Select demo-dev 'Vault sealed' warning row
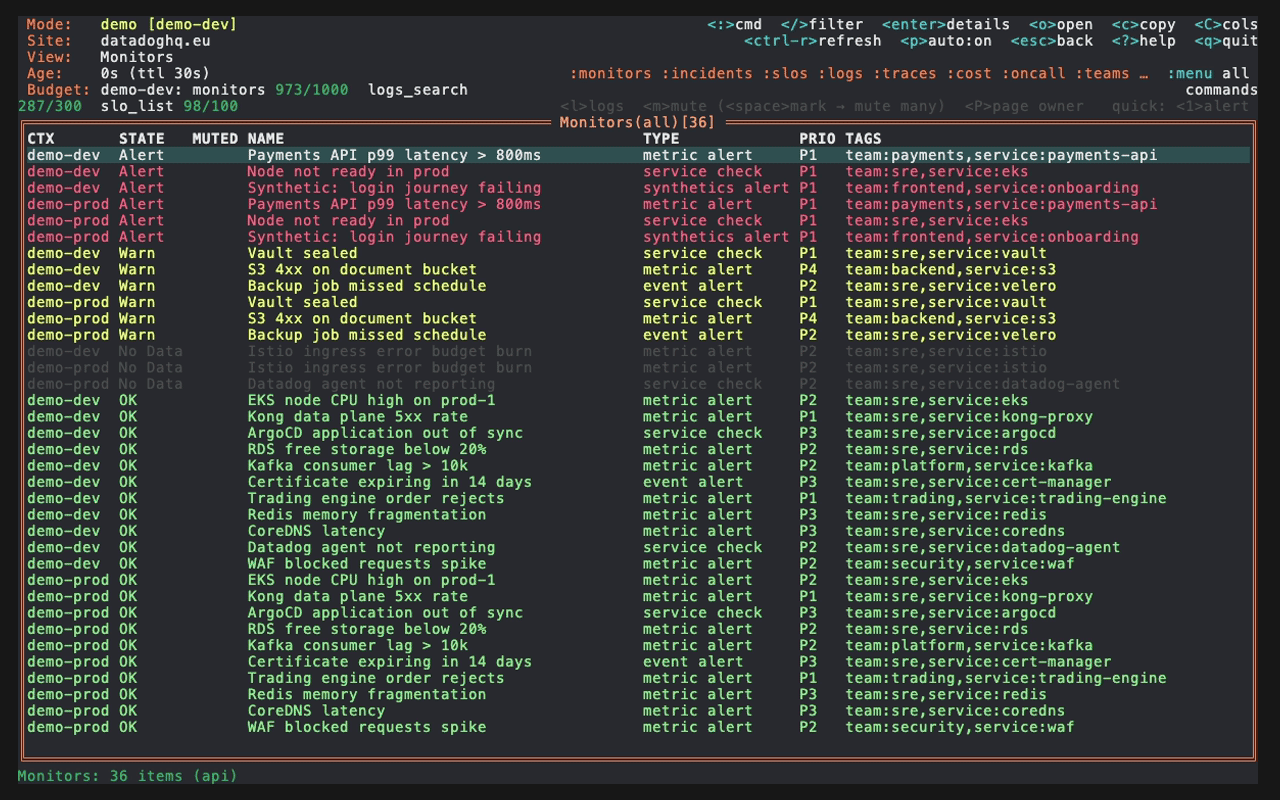The width and height of the screenshot is (1280, 800). 638,253
